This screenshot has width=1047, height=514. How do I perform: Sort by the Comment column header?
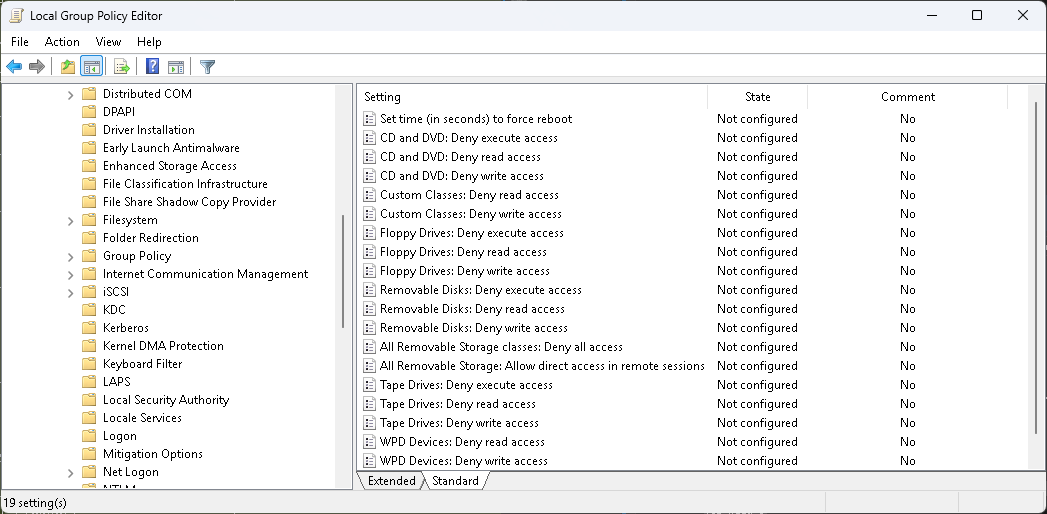click(907, 97)
